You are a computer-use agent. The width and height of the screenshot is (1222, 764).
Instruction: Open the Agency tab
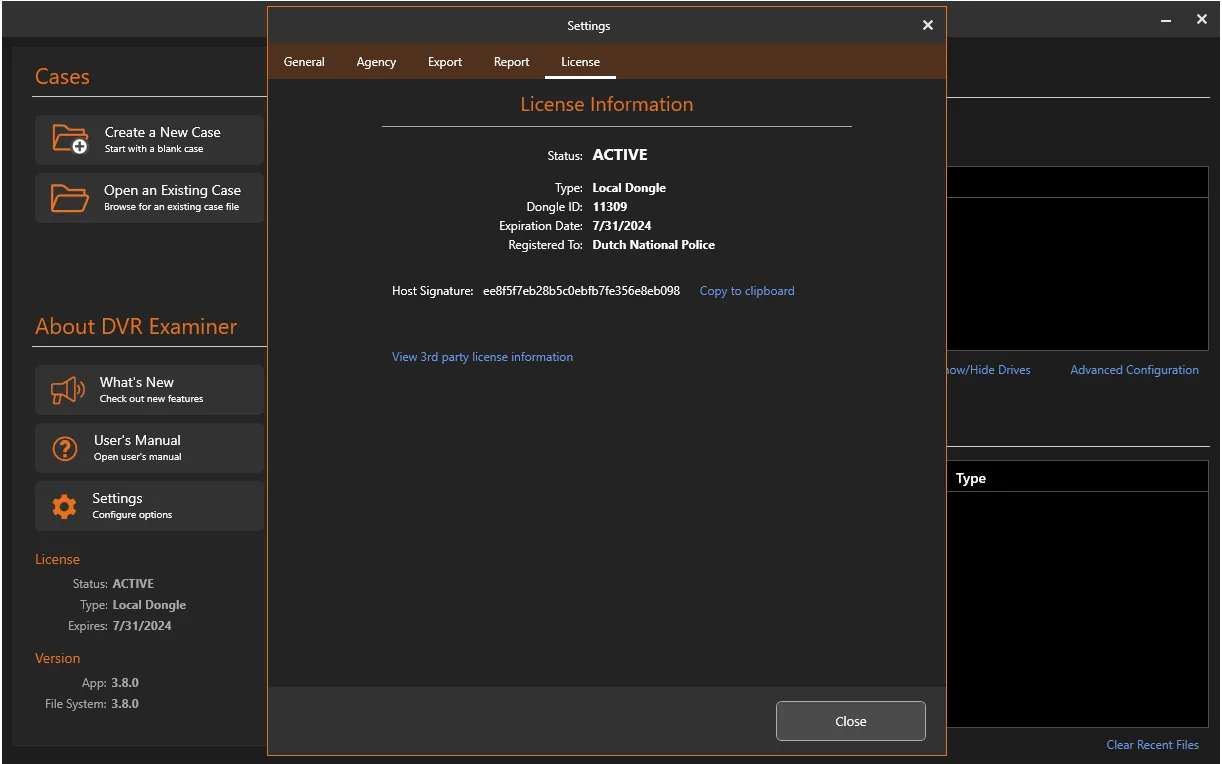376,62
